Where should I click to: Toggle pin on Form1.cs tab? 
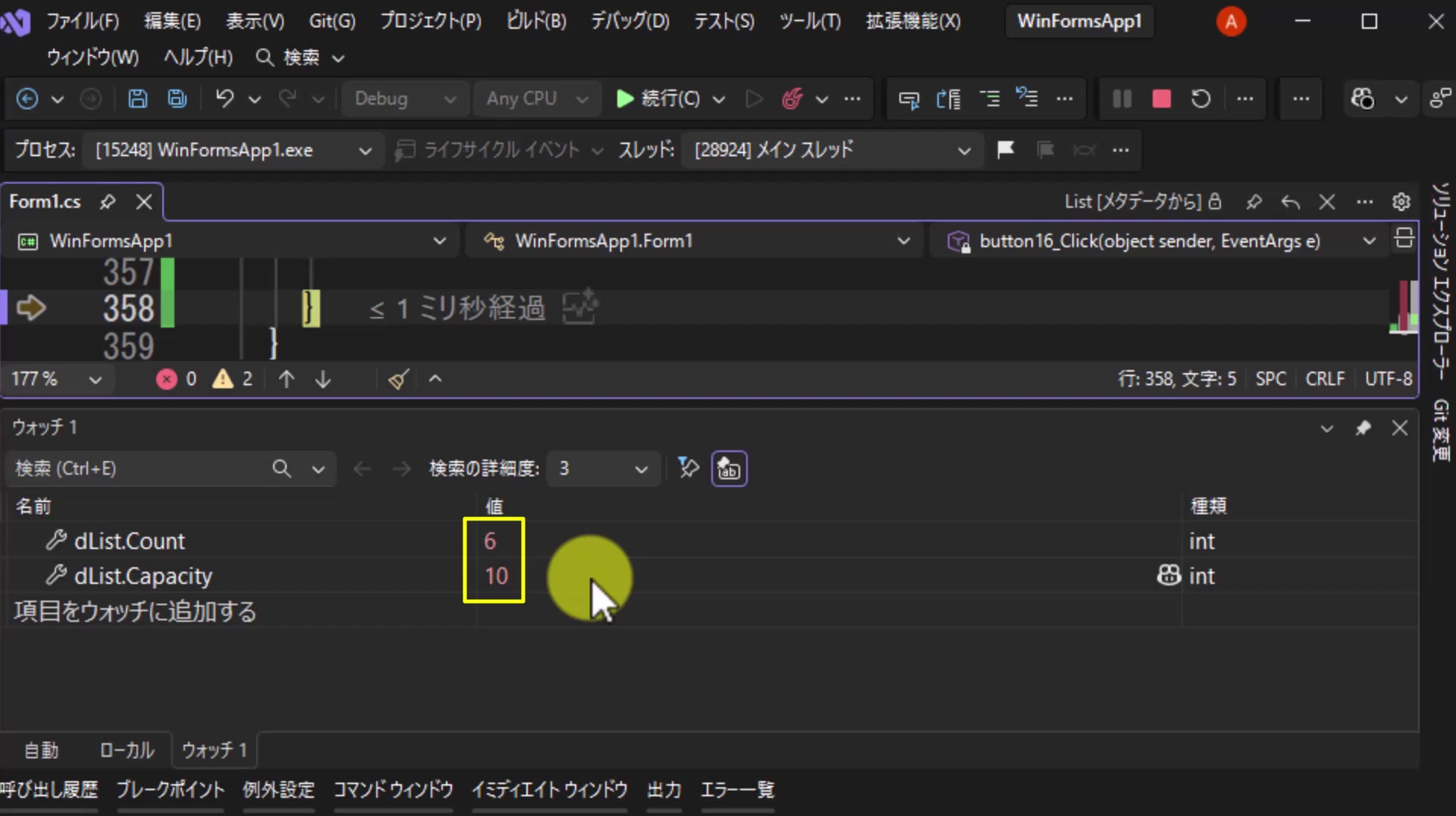coord(108,202)
